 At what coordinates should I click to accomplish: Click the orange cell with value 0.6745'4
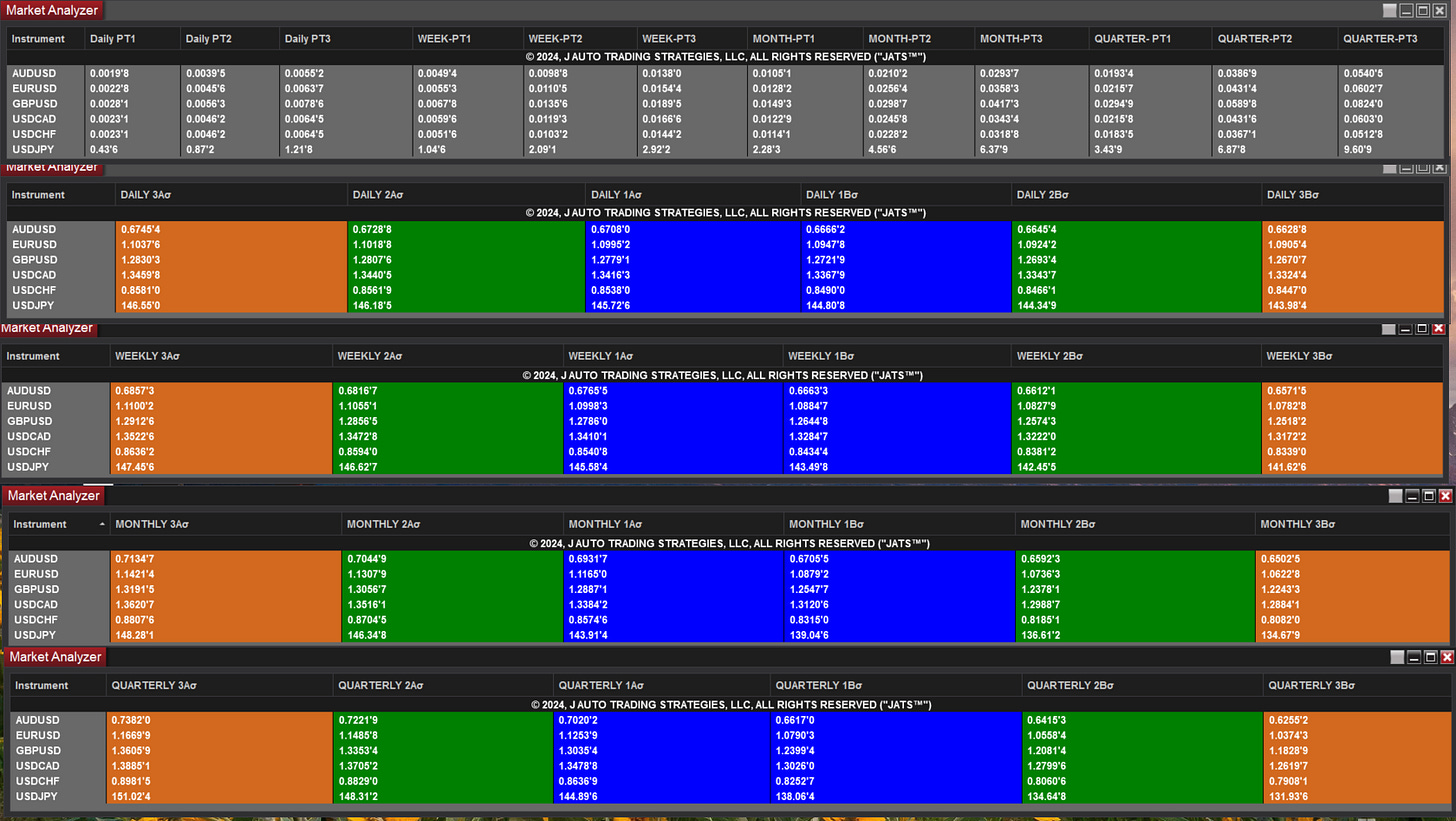(x=232, y=229)
